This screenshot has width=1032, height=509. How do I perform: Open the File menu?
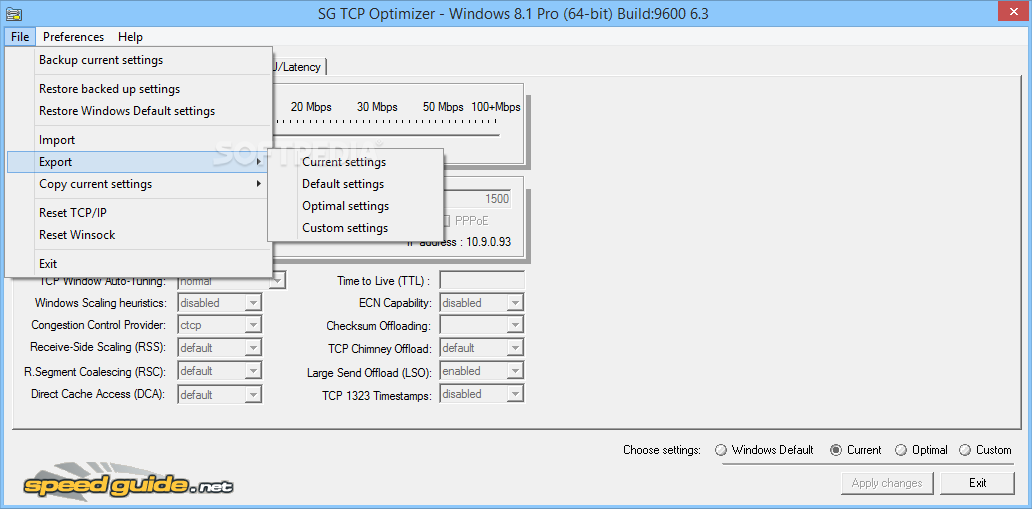click(x=20, y=37)
